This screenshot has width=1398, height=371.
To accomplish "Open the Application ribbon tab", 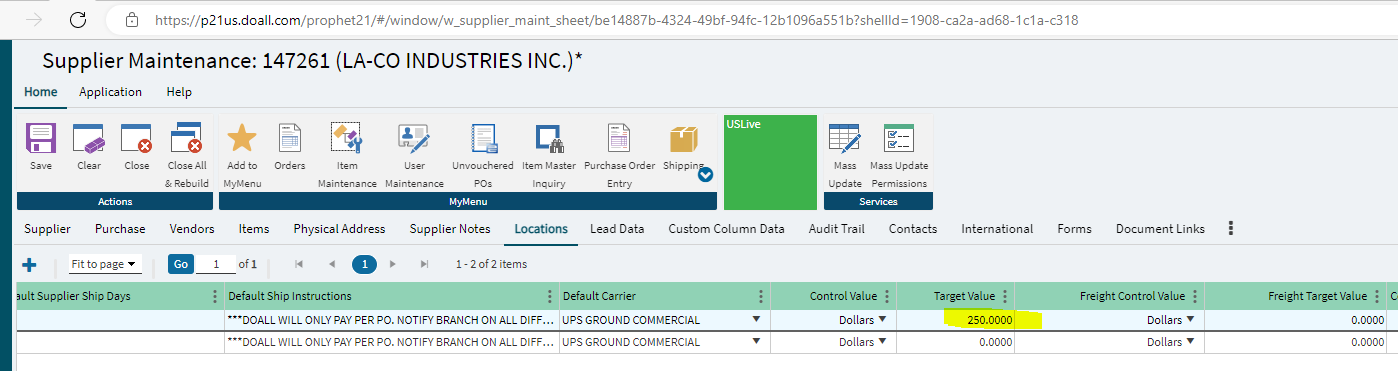I will 110,92.
